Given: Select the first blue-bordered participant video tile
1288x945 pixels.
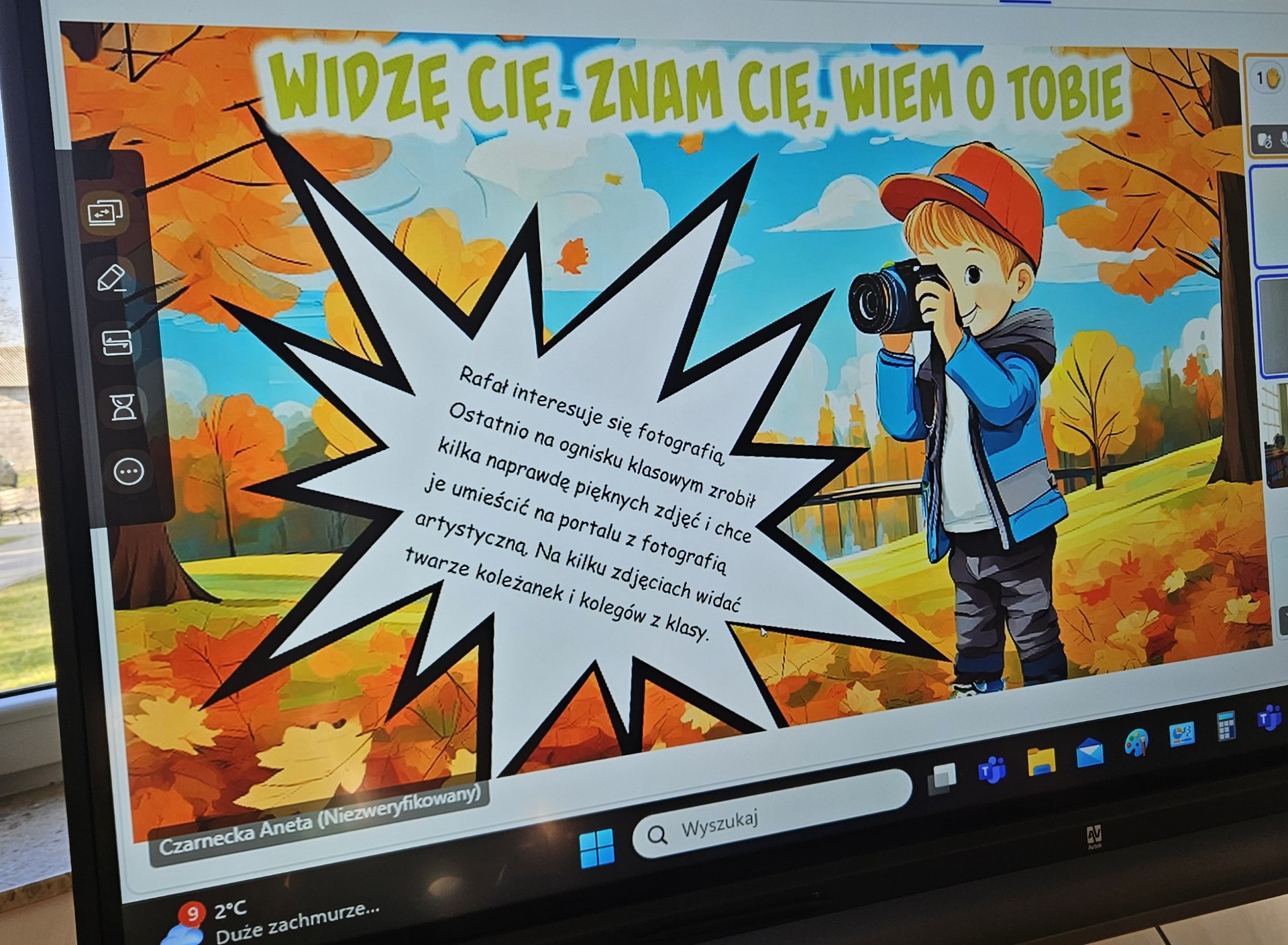Looking at the screenshot, I should (1270, 218).
